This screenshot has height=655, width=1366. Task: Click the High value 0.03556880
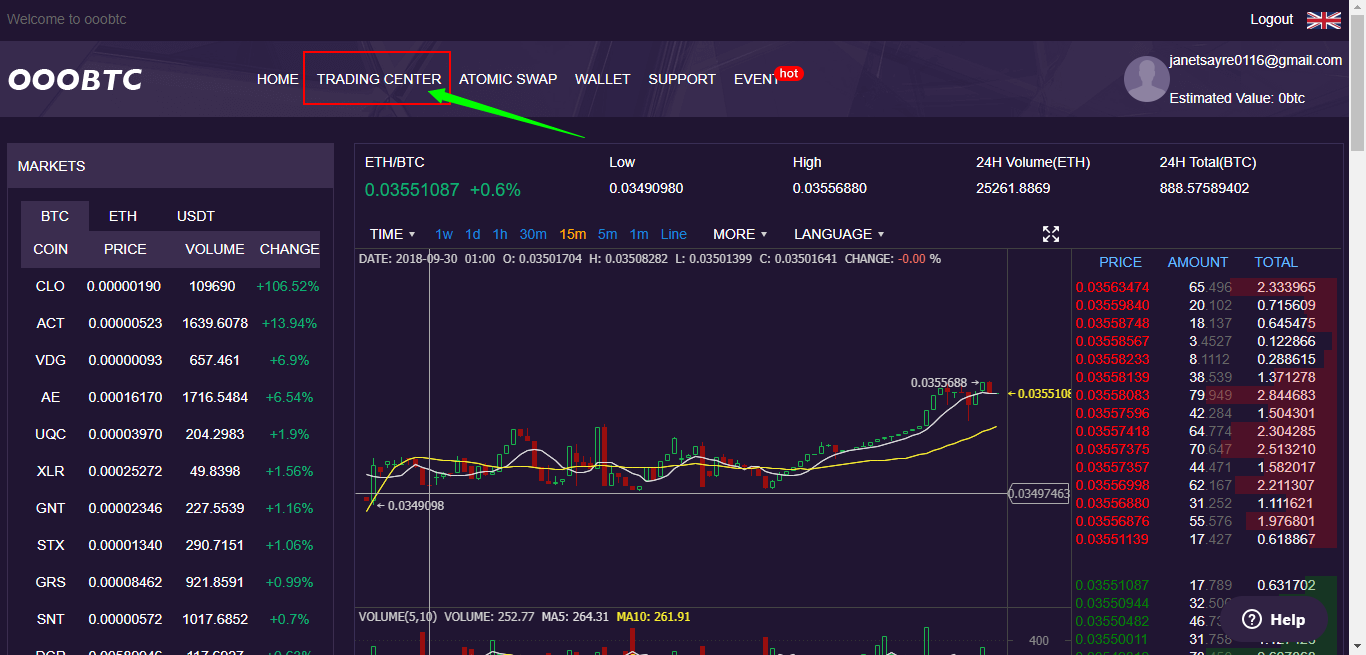click(830, 188)
